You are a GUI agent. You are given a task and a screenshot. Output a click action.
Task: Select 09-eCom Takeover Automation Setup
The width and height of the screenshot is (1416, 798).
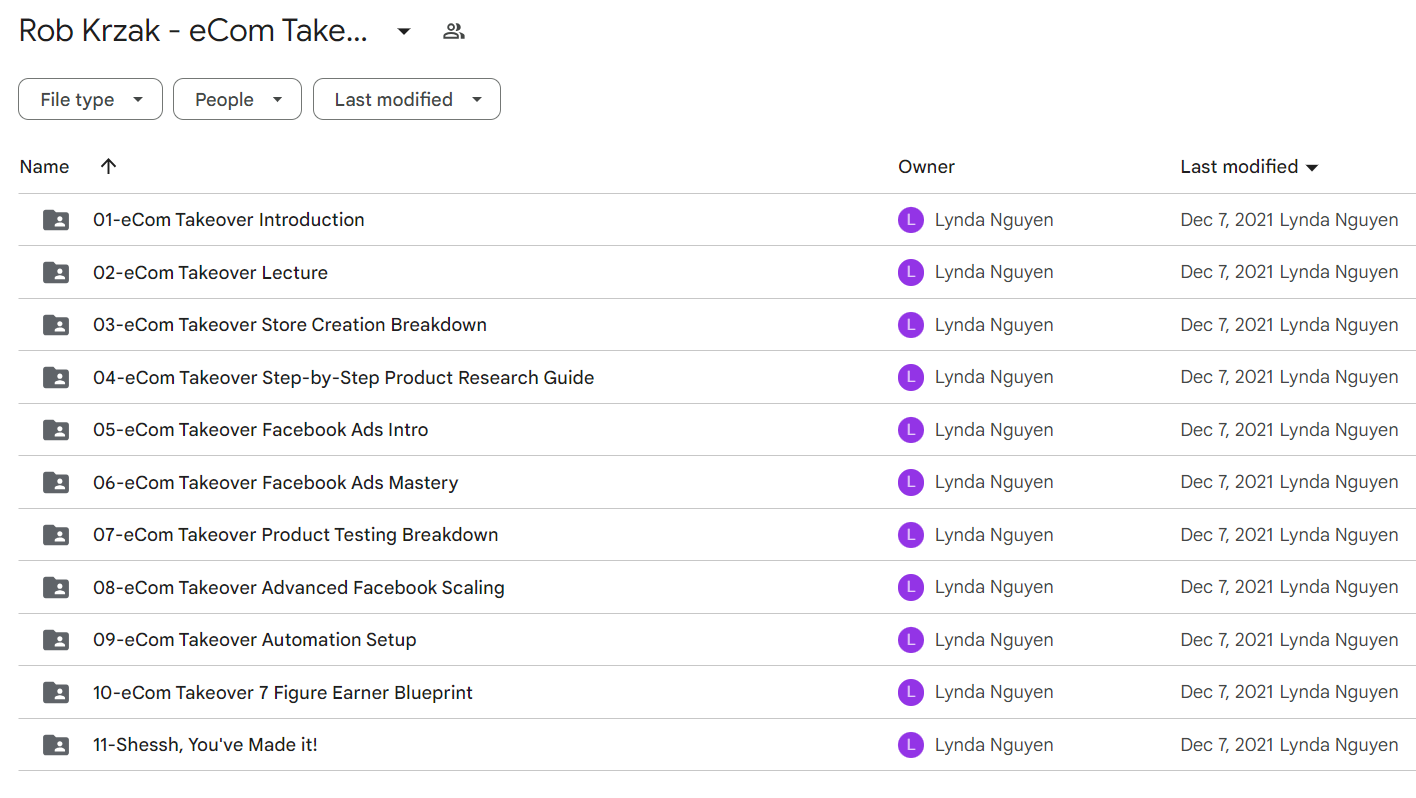tap(255, 640)
